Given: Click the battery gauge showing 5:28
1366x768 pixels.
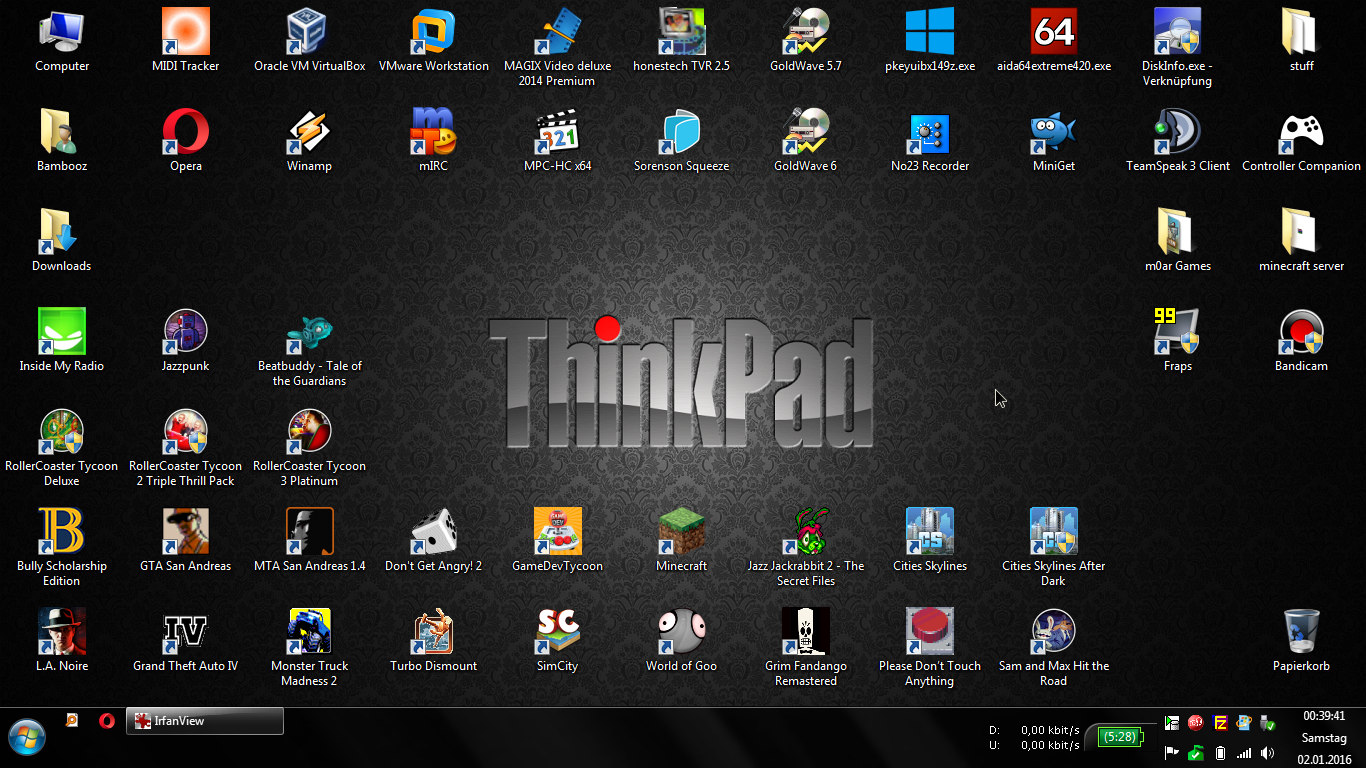Looking at the screenshot, I should pos(1119,737).
